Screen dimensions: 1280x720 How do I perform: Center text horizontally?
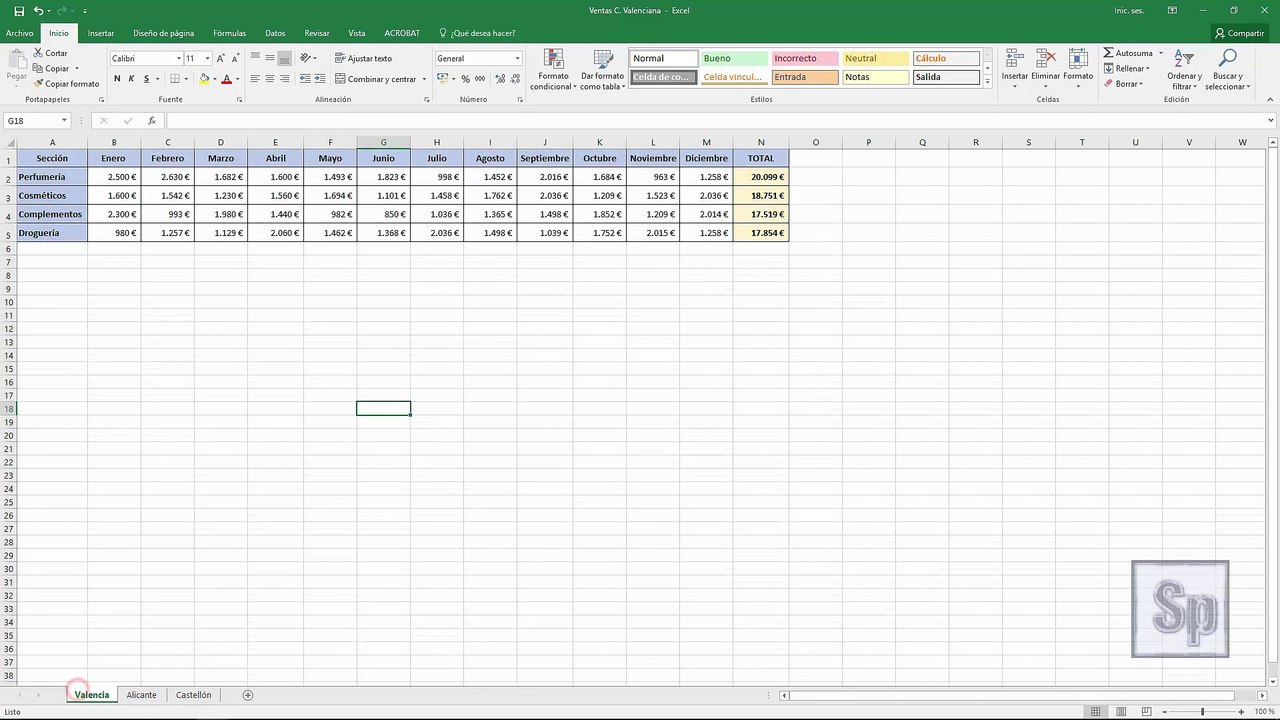(270, 79)
